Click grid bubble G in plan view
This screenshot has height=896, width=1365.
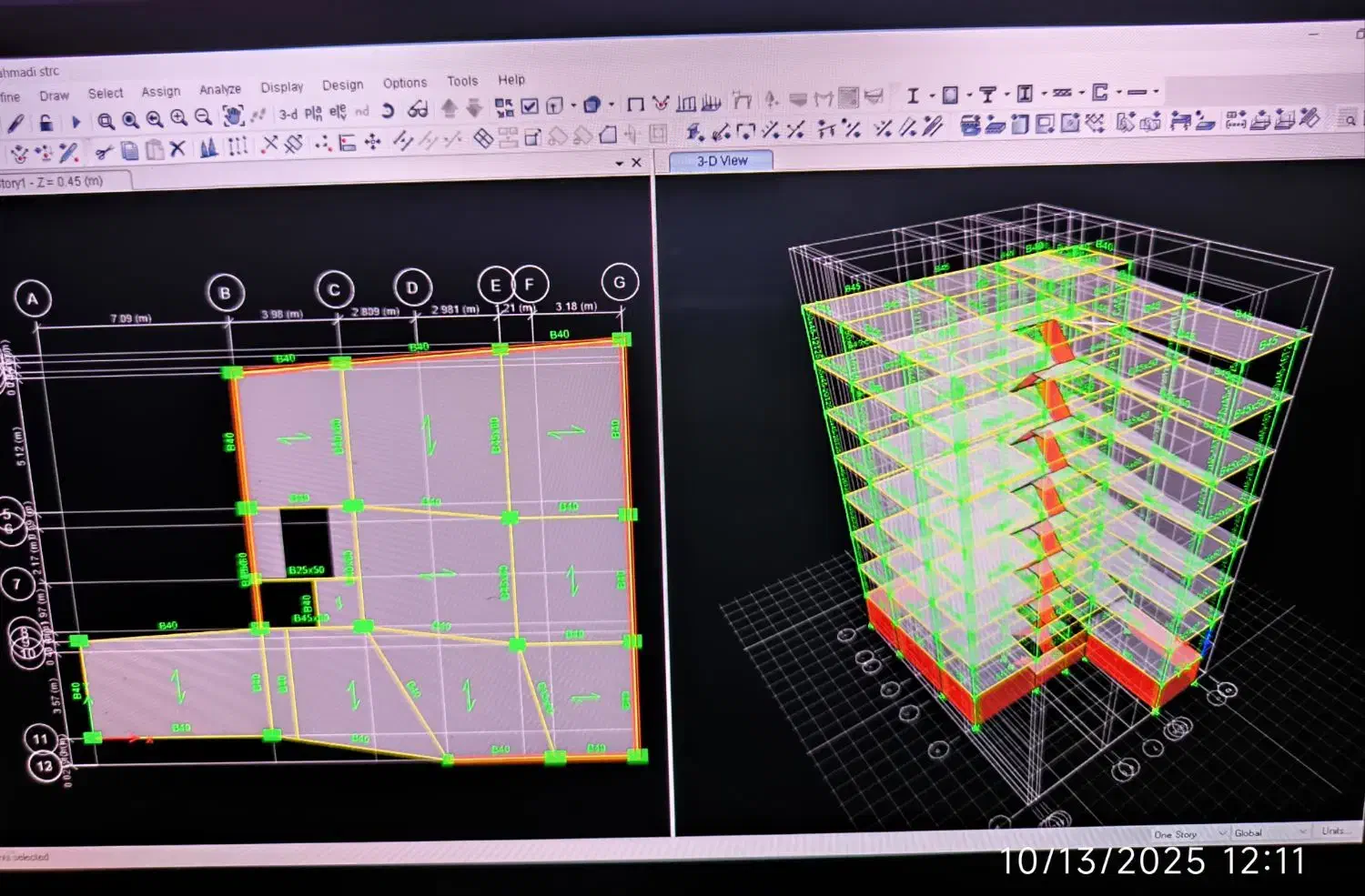(620, 282)
